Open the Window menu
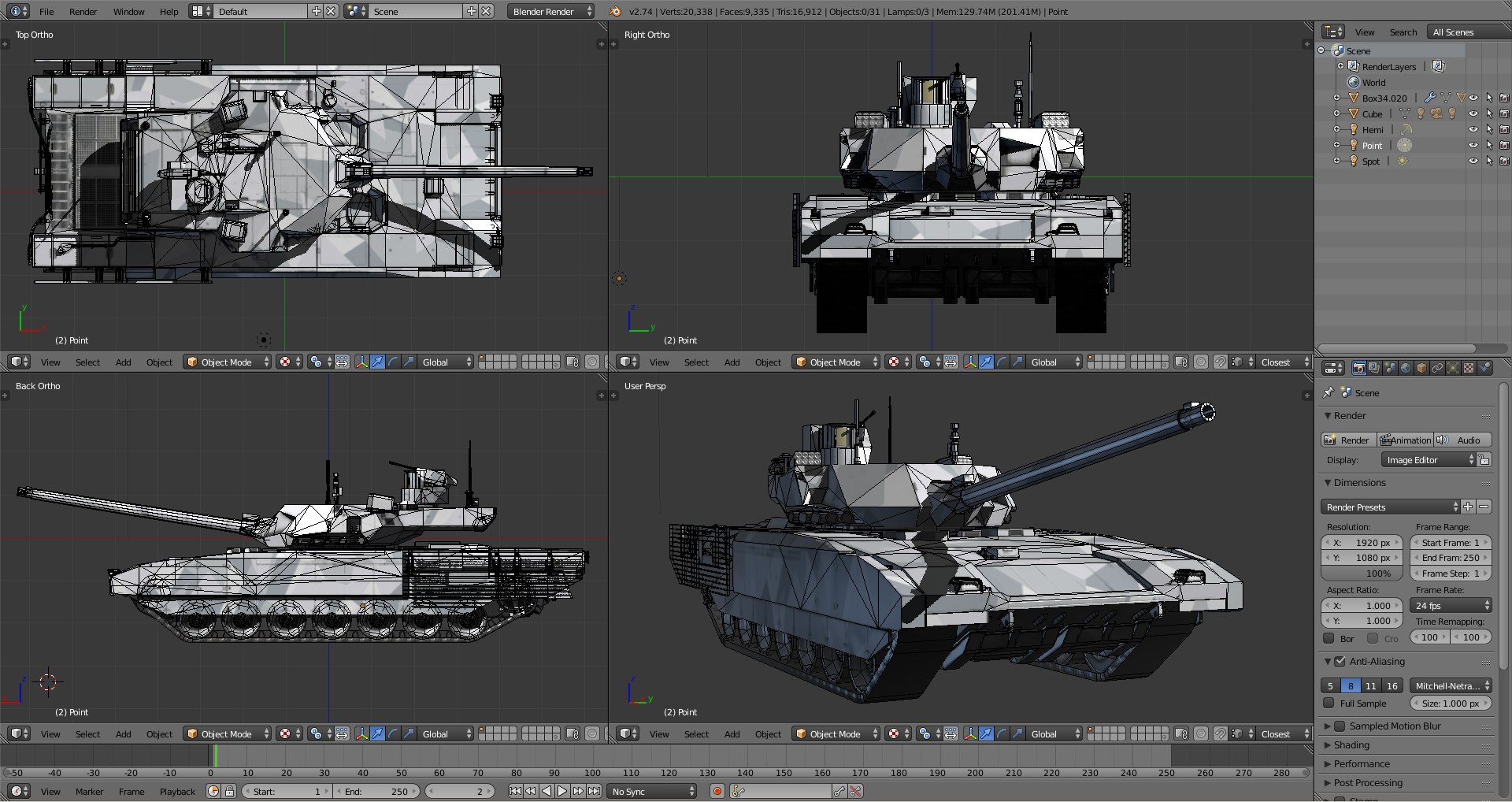Screen dimensions: 1512x802 [128, 11]
